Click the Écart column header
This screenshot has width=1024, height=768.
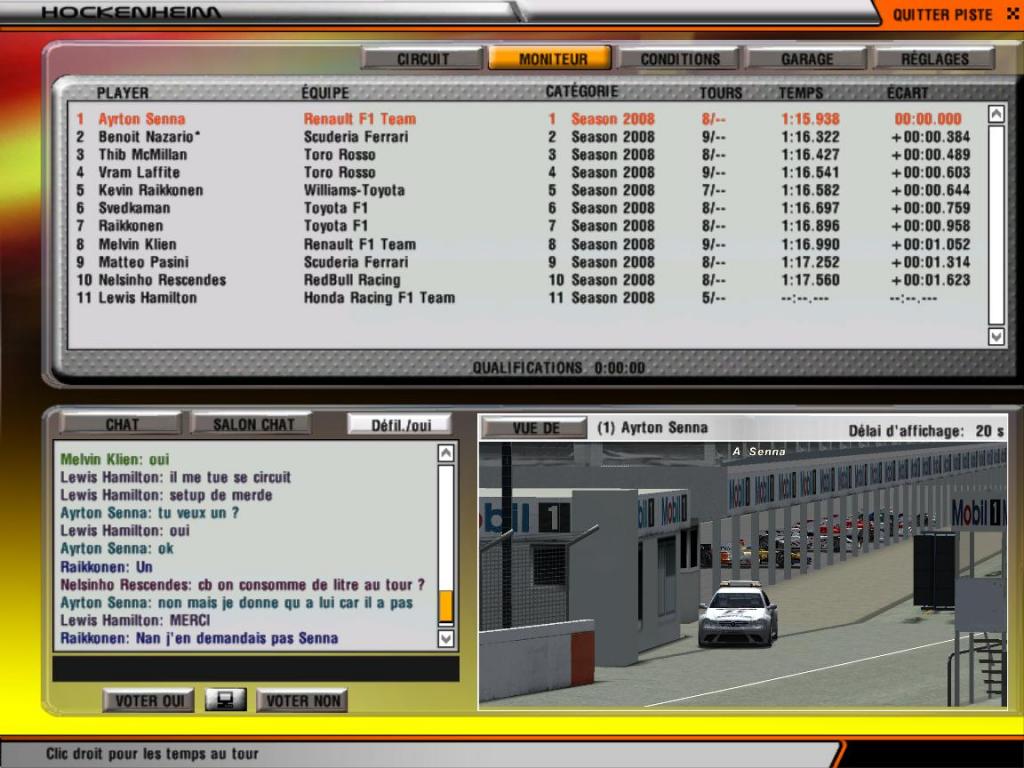click(x=907, y=92)
